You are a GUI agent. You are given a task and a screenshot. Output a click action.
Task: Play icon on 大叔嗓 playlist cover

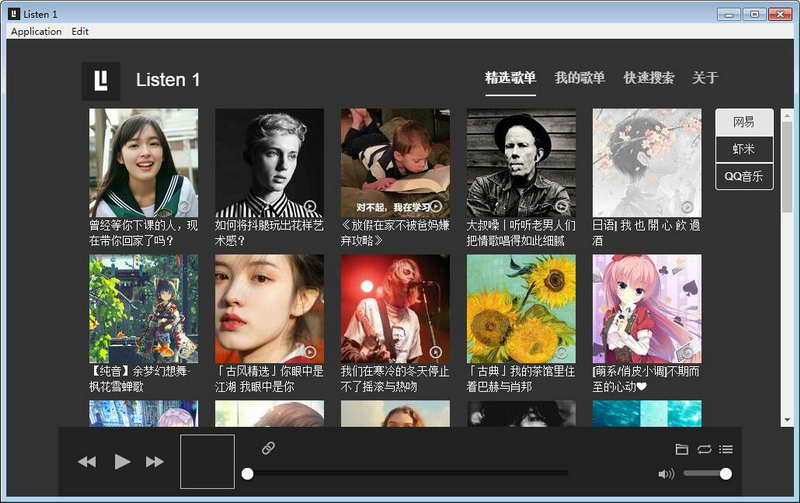tap(562, 206)
